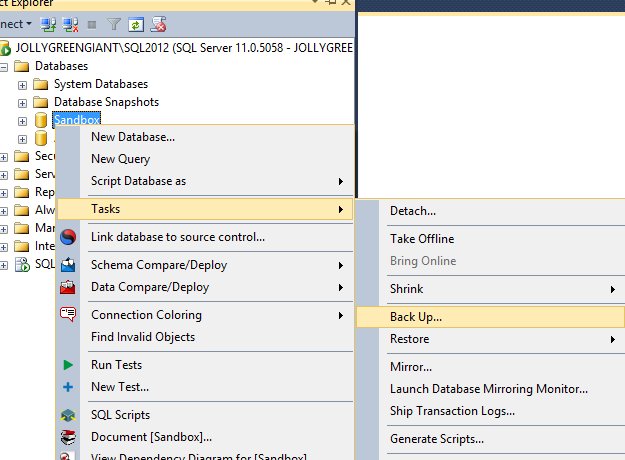The height and width of the screenshot is (460, 625).
Task: Click the Refresh icon in Object Explorer toolbar
Action: pos(135,22)
